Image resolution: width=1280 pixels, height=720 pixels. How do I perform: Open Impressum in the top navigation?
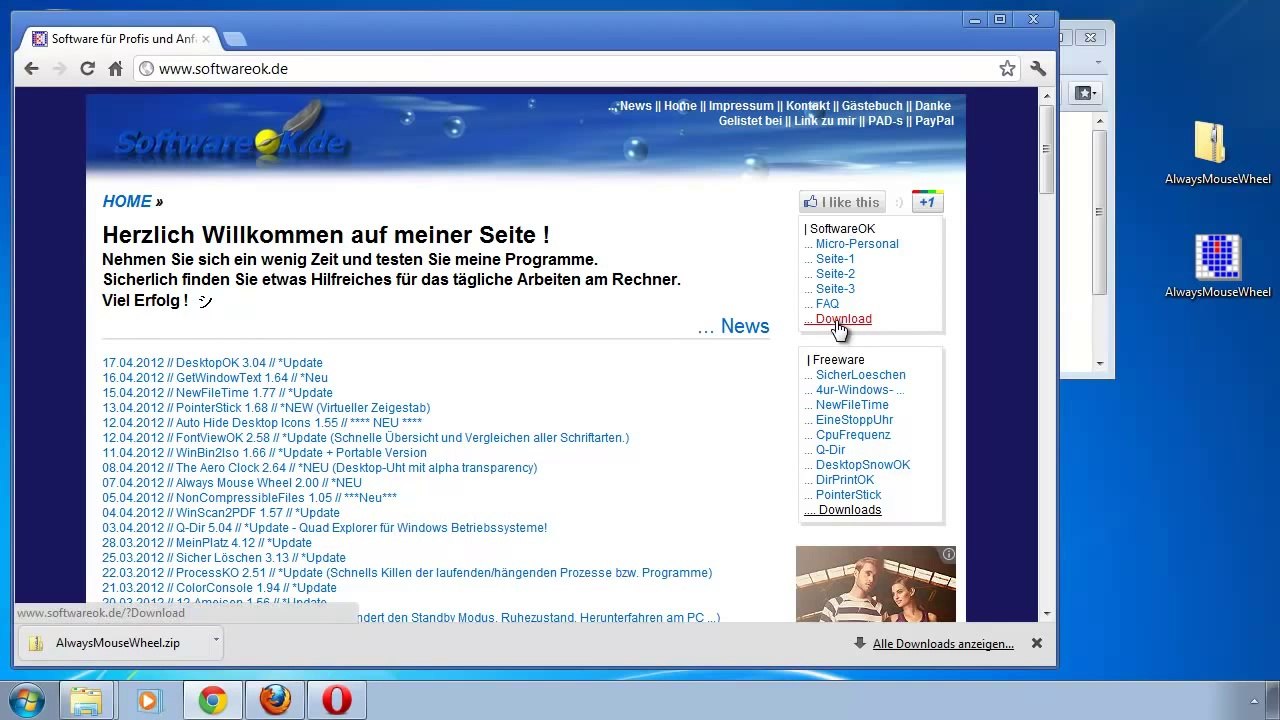point(741,106)
